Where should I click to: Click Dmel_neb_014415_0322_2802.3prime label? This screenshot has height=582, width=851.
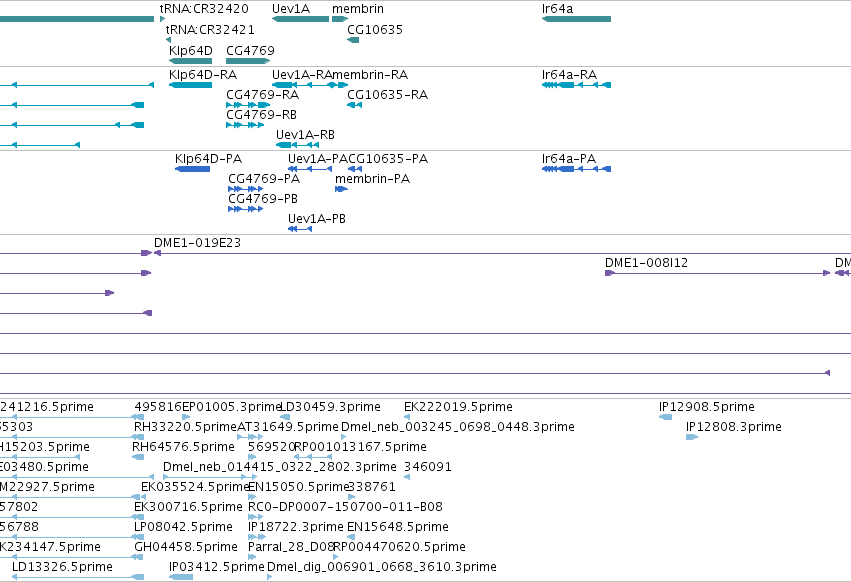pos(280,467)
